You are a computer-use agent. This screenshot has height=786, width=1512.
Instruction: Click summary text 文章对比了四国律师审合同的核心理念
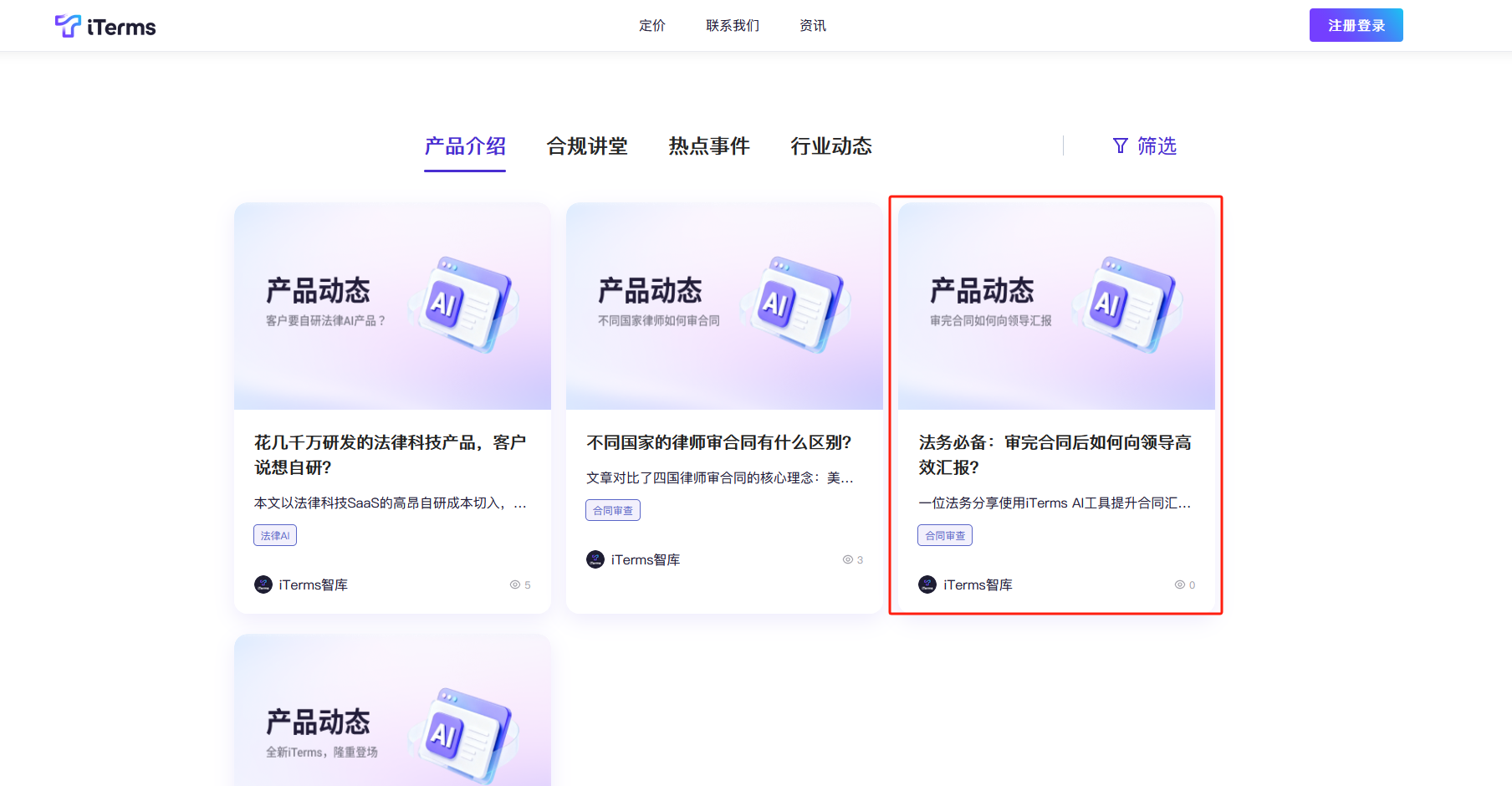(x=720, y=478)
